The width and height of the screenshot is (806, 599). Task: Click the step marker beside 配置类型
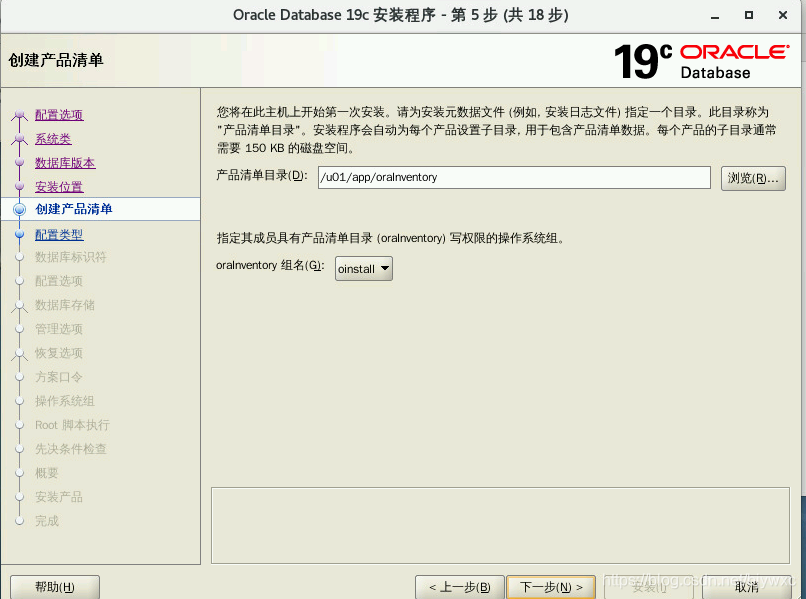tap(20, 234)
